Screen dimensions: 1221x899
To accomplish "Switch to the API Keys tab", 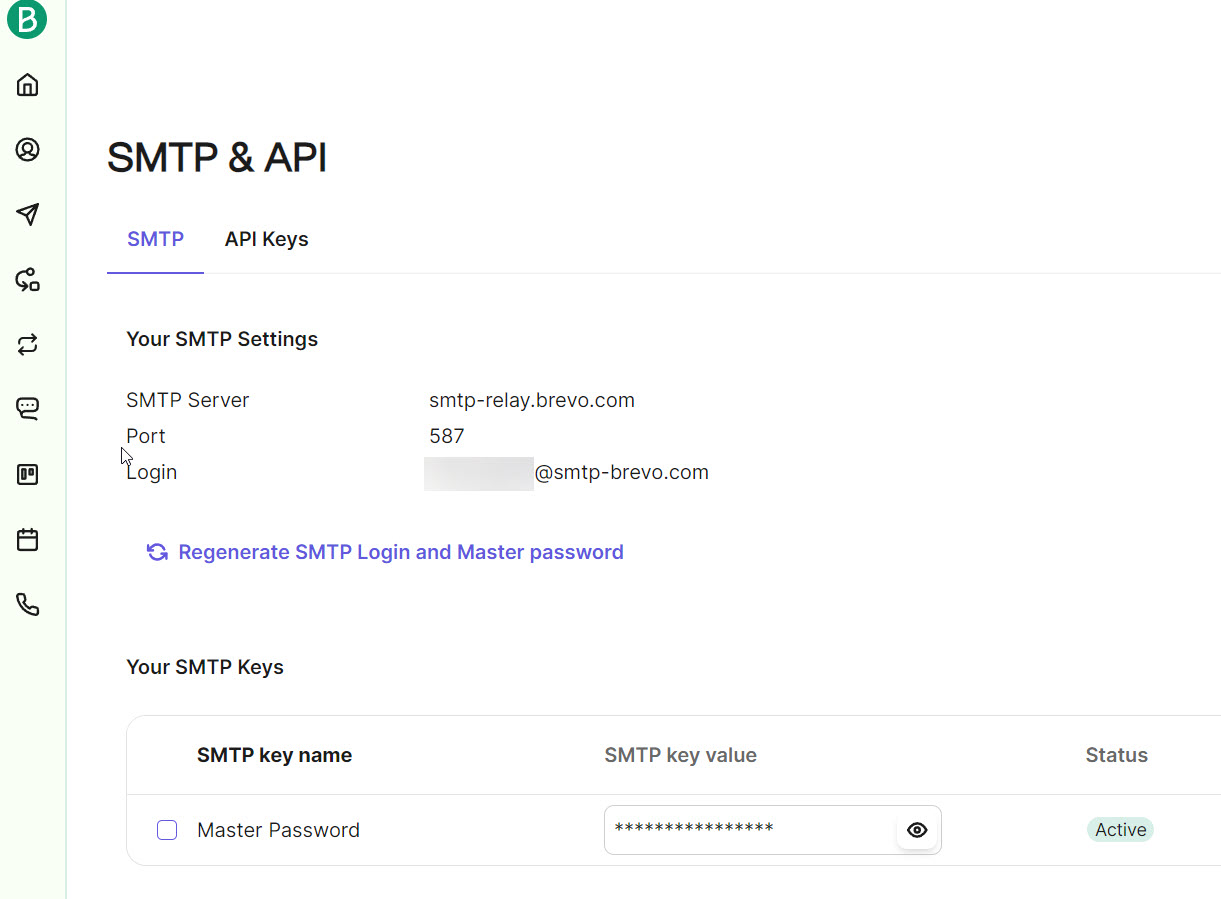I will click(x=266, y=239).
